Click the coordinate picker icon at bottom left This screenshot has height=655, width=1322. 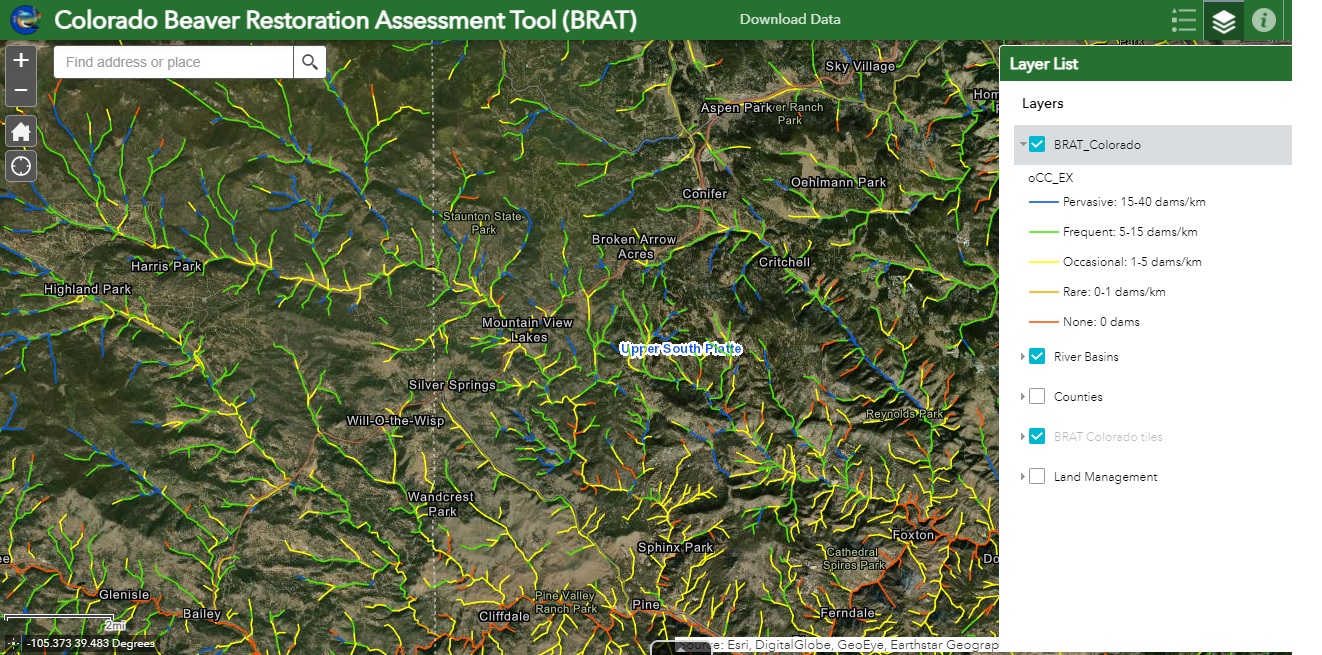(11, 643)
